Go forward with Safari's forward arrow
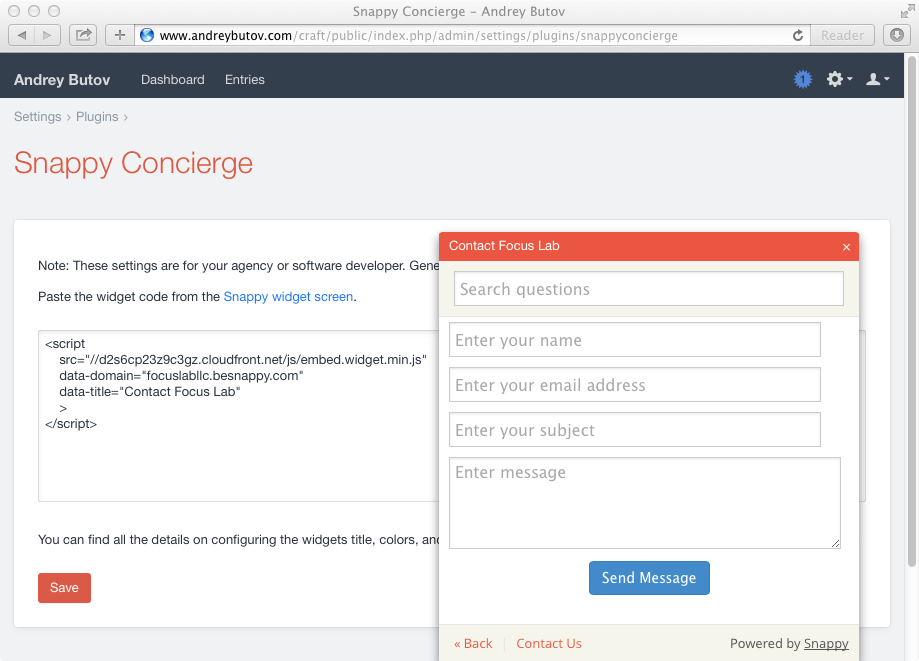Image resolution: width=919 pixels, height=661 pixels. tap(47, 35)
